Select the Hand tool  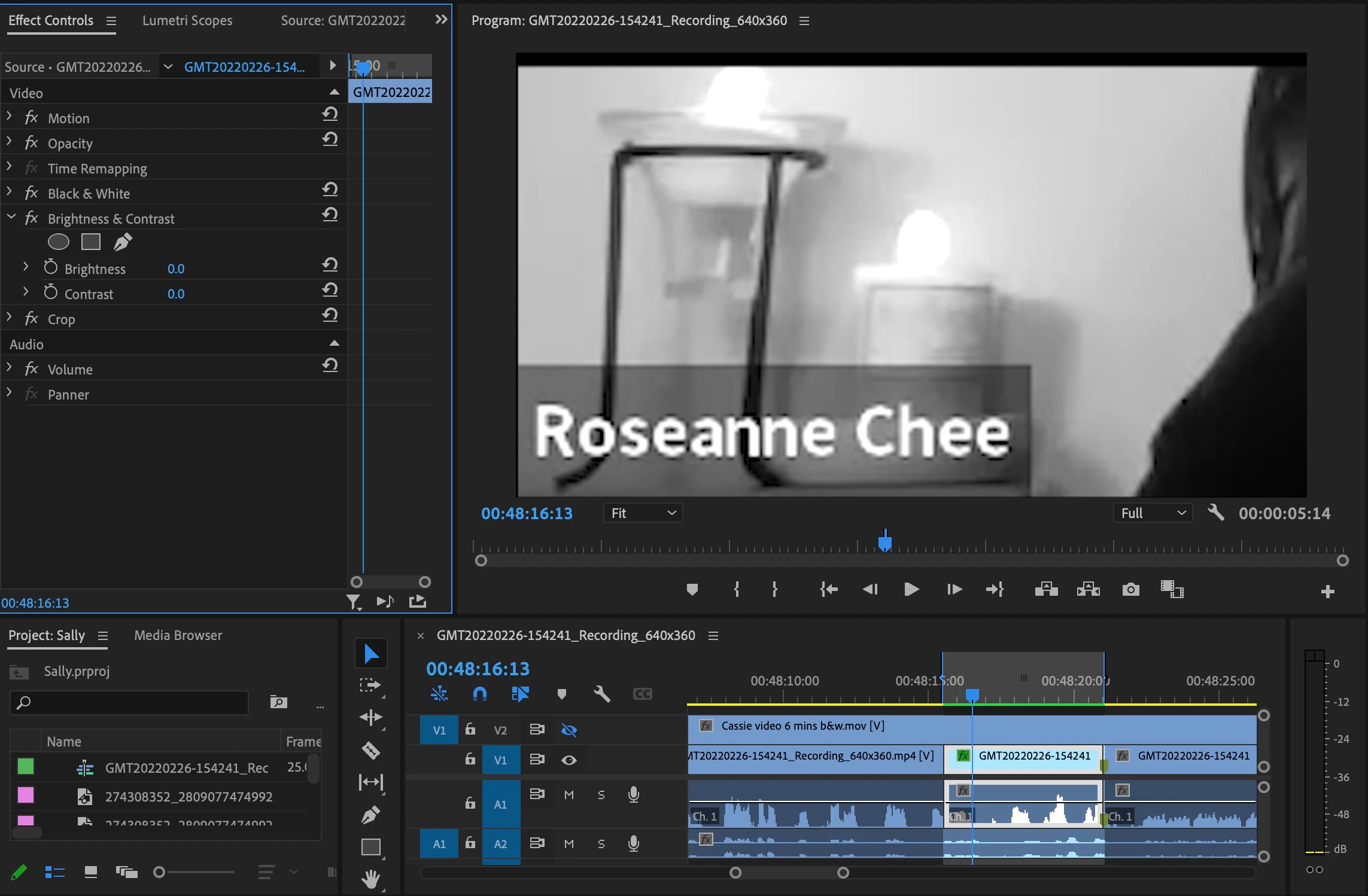pos(371,879)
